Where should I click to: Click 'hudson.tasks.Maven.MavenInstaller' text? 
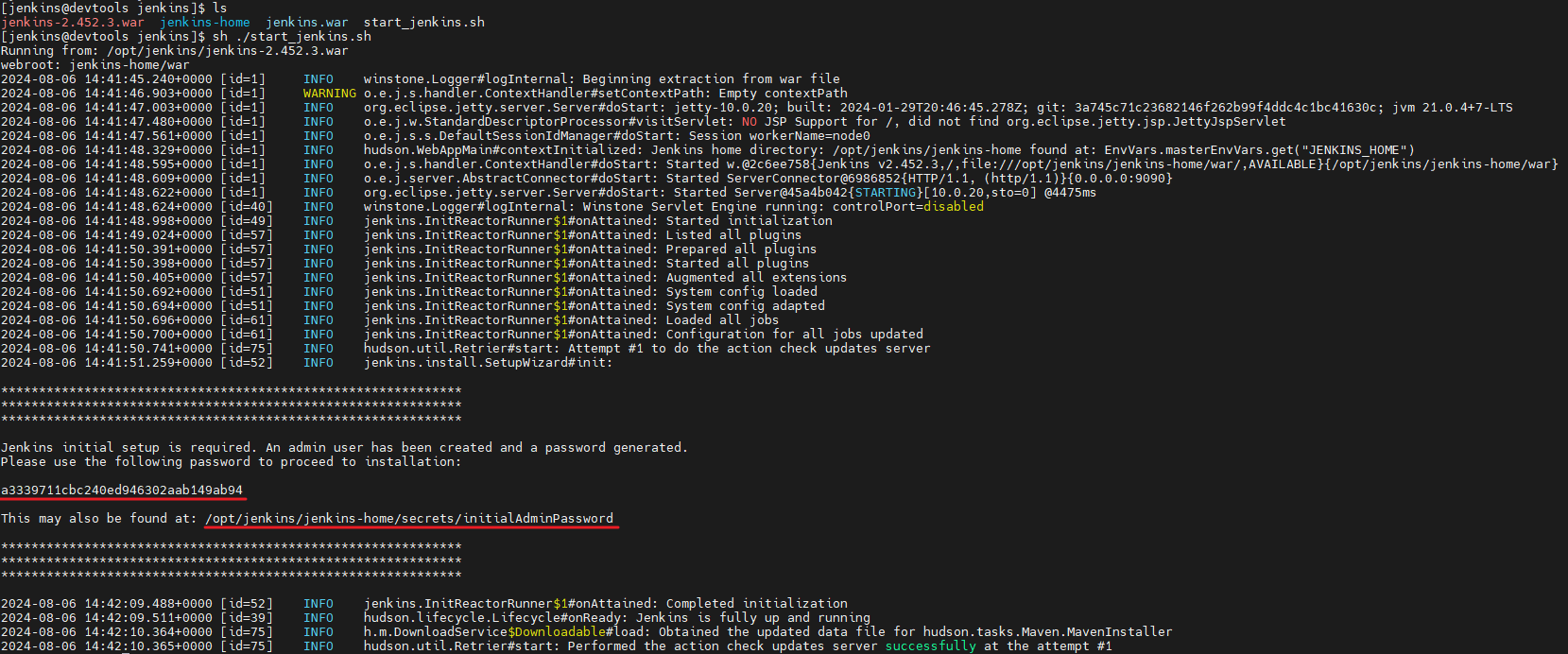pos(1048,631)
